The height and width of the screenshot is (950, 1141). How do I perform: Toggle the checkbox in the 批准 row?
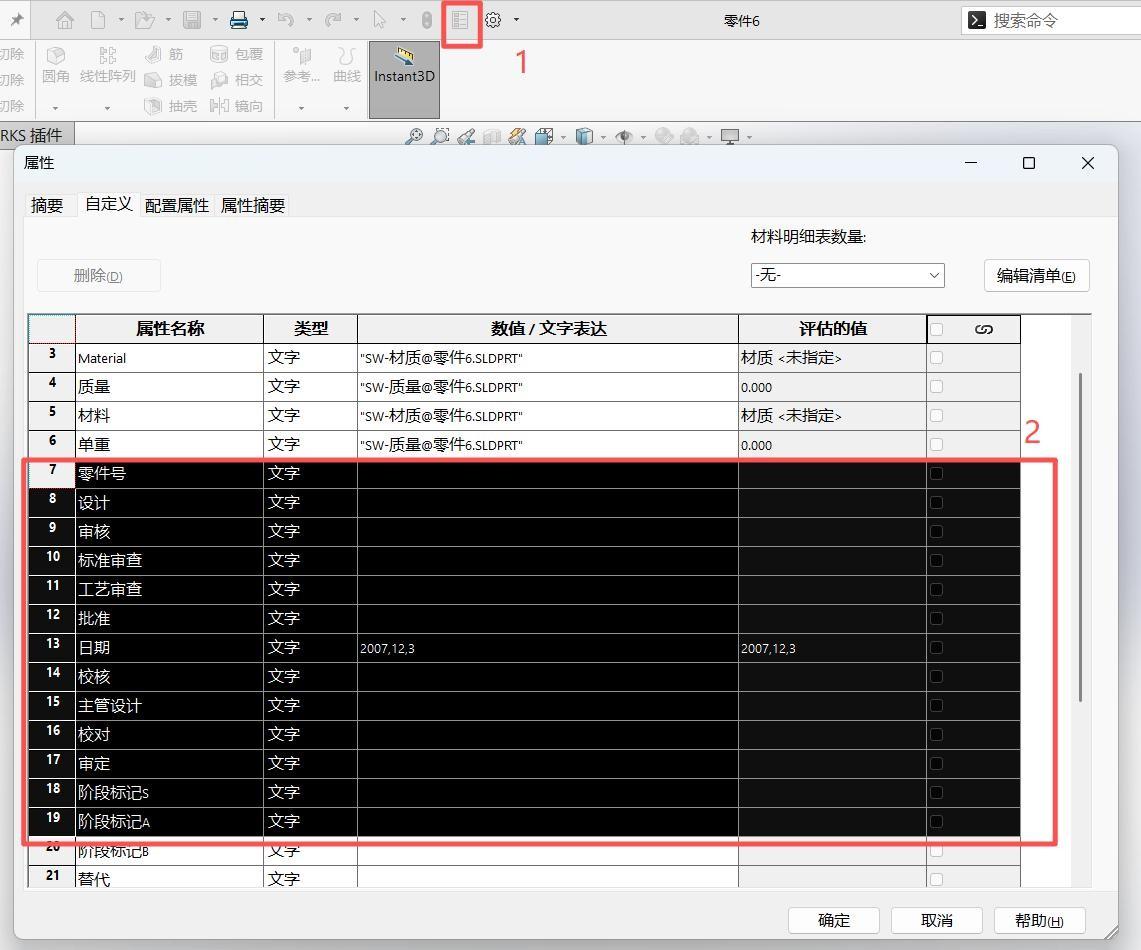[937, 618]
